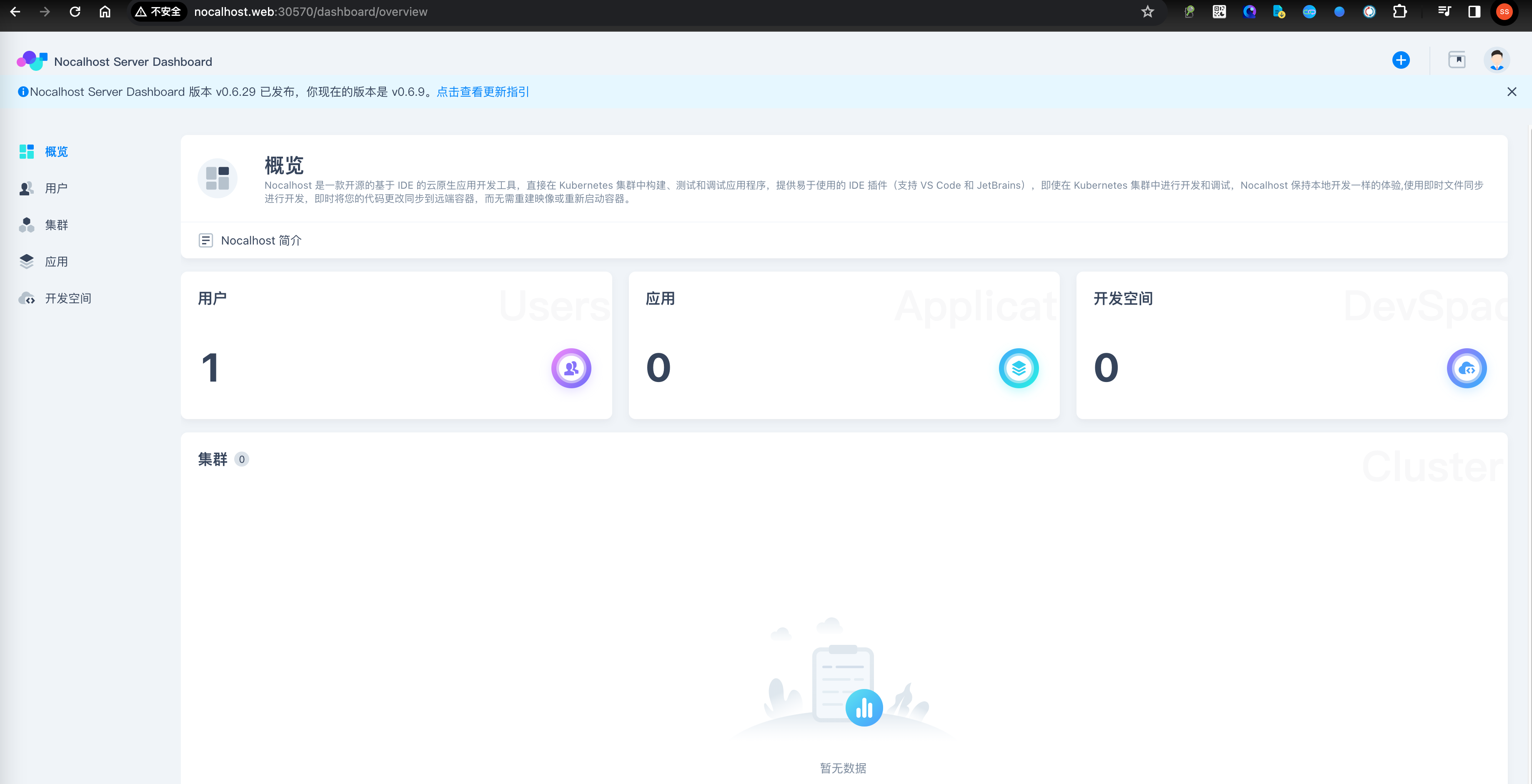Open the media control playlist icon
The width and height of the screenshot is (1532, 784).
[x=1444, y=11]
